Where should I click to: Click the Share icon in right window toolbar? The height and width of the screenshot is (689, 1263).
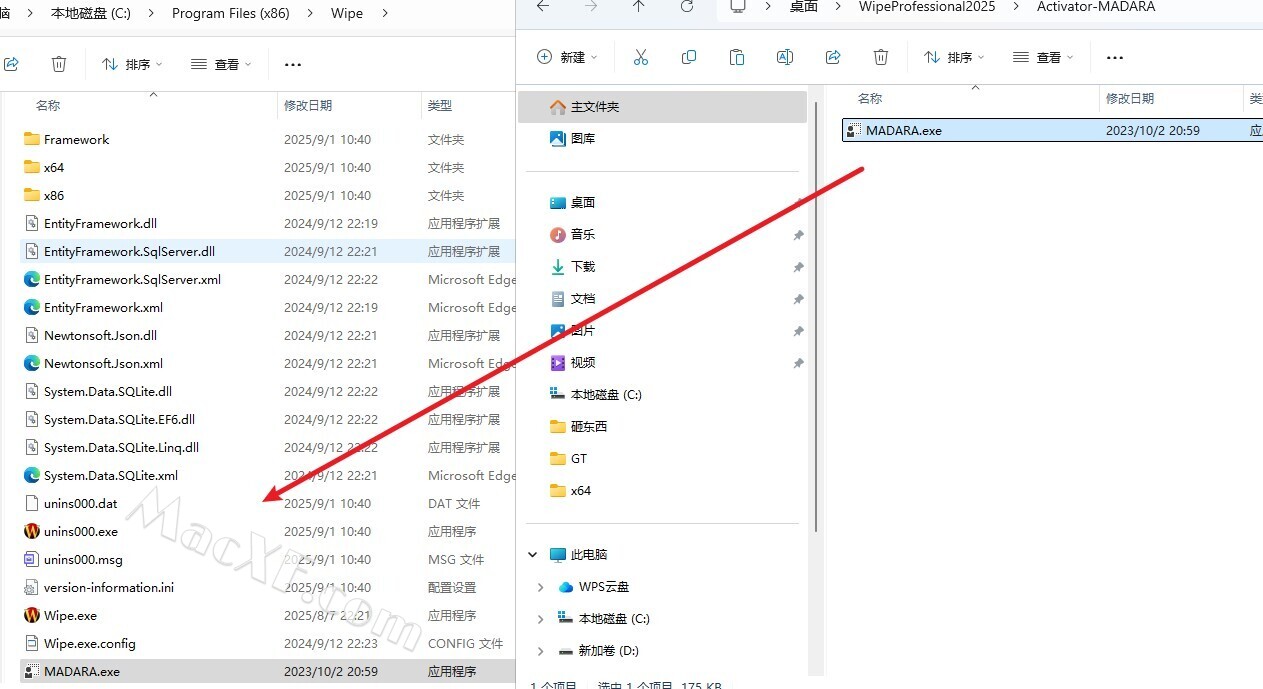point(833,57)
